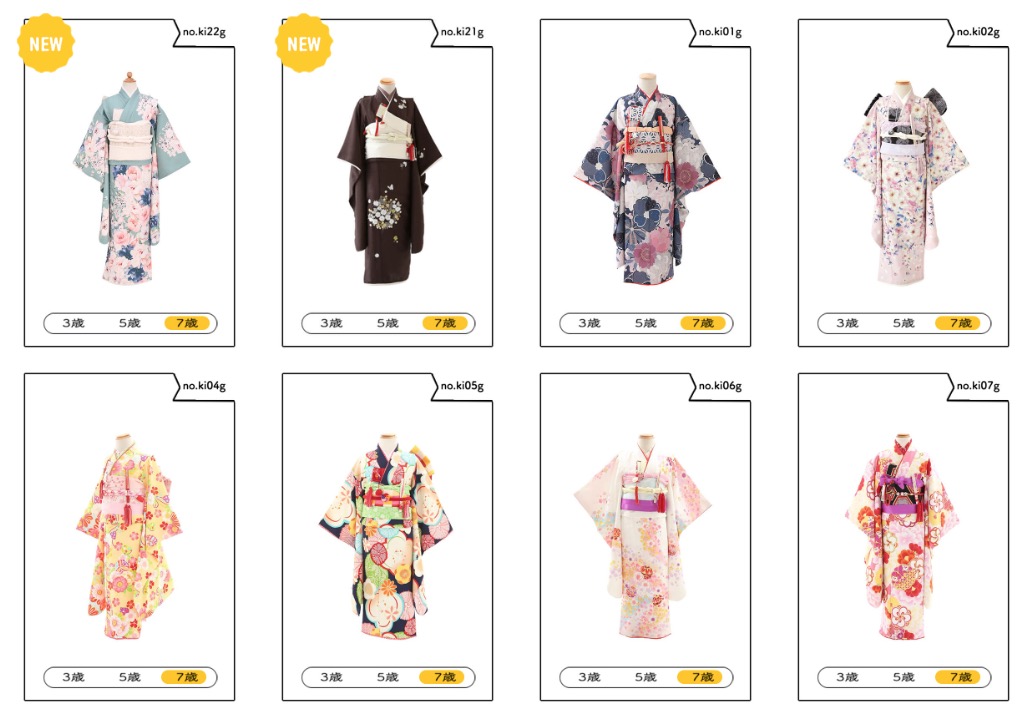Click the no.ki01g label tab

click(721, 32)
